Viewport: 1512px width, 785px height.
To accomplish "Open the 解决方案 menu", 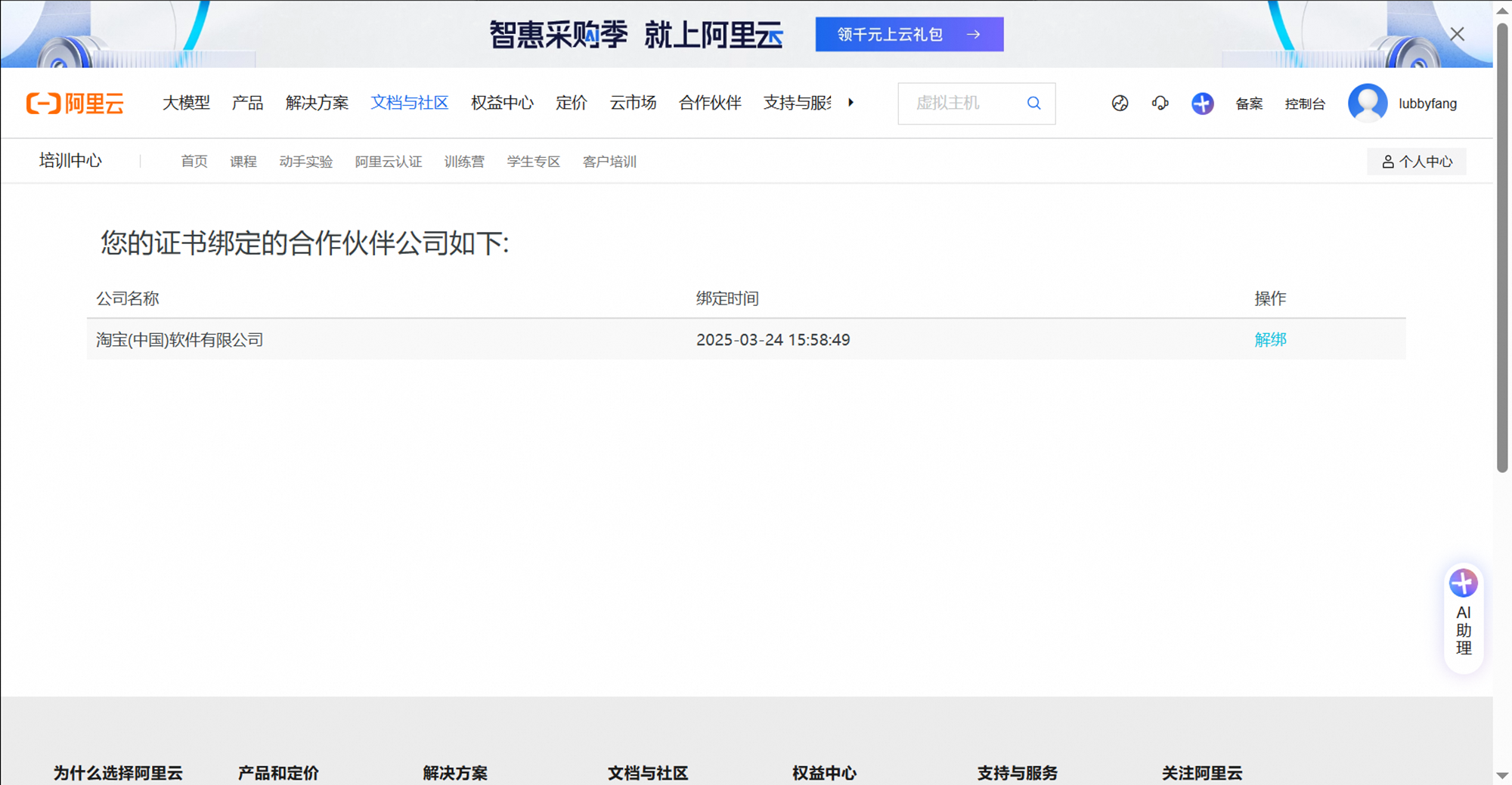I will point(317,103).
